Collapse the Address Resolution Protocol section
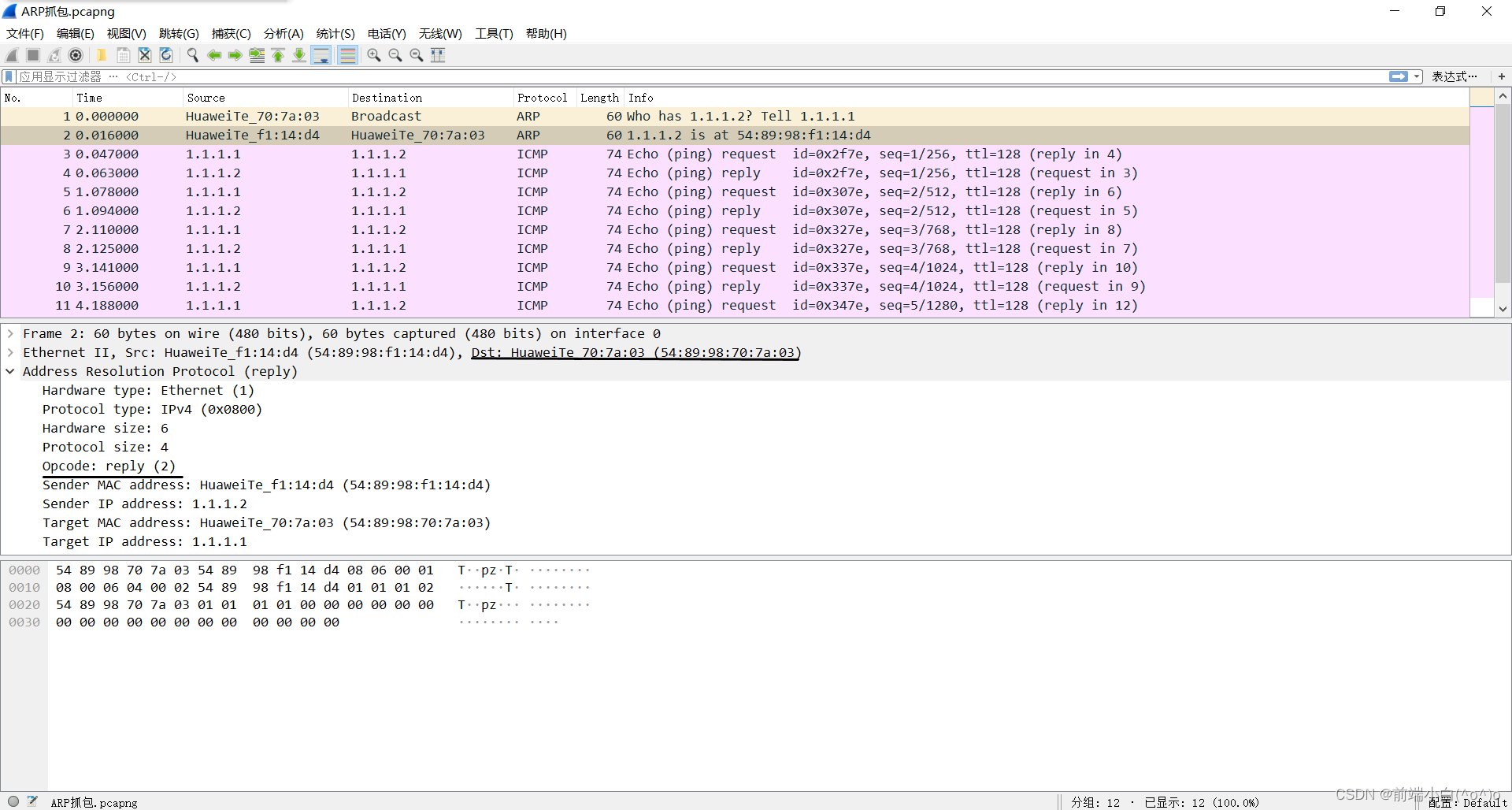This screenshot has width=1512, height=810. coord(10,372)
